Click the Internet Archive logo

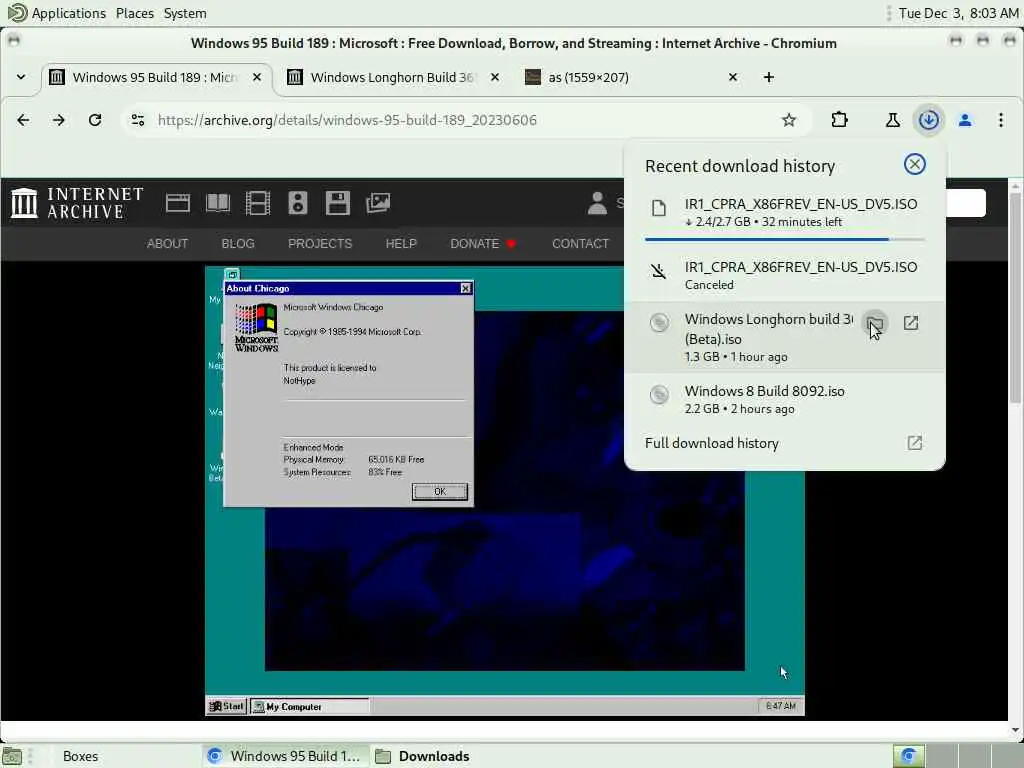(77, 202)
